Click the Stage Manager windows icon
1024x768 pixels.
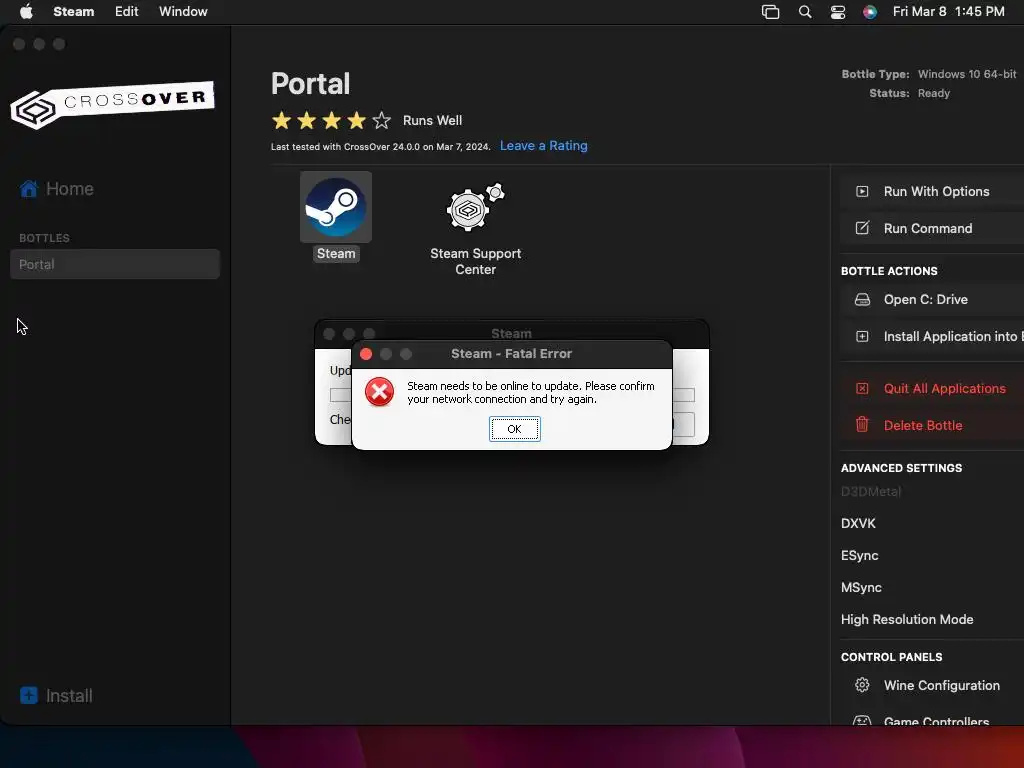771,12
